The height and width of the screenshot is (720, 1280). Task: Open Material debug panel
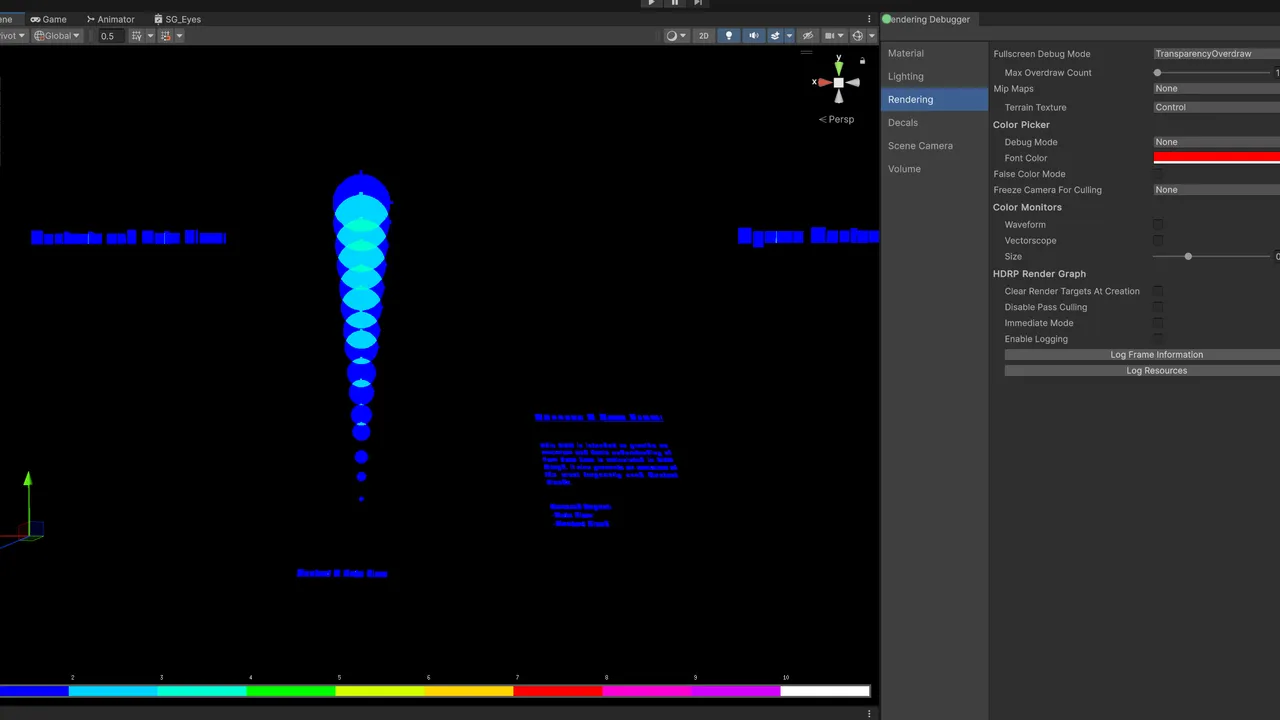coord(934,53)
